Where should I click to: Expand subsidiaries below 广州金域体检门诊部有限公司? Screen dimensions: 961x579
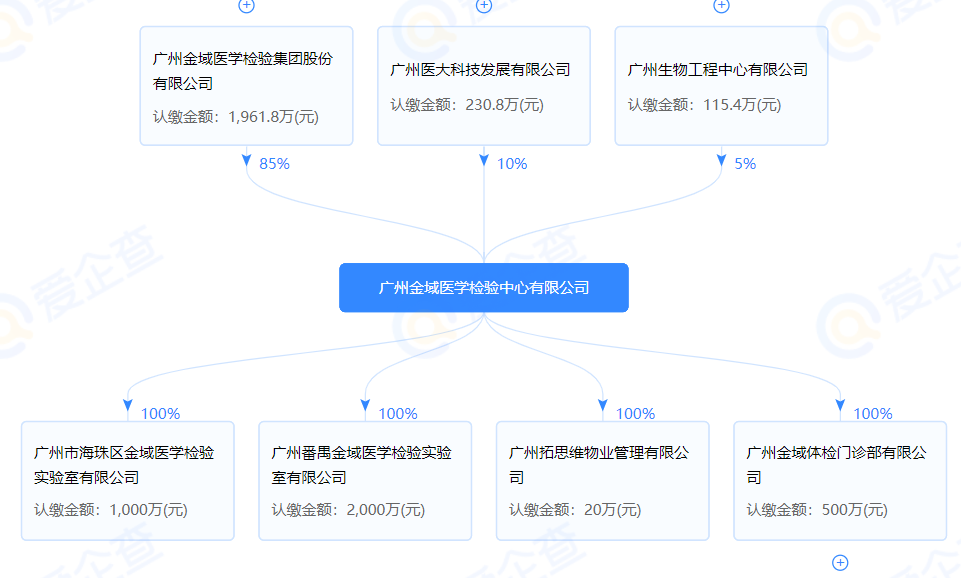tap(840, 562)
